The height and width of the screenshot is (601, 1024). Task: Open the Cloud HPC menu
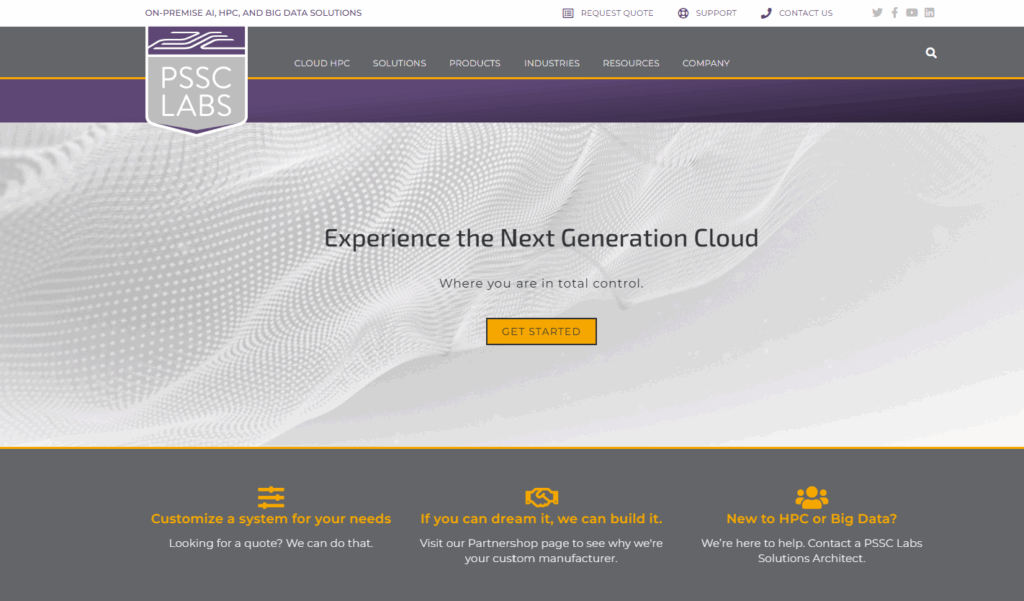pyautogui.click(x=322, y=63)
